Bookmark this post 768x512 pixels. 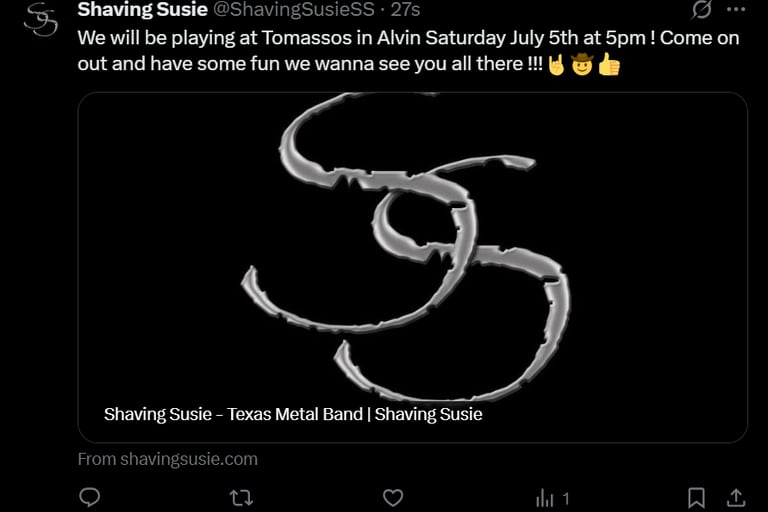click(x=696, y=498)
